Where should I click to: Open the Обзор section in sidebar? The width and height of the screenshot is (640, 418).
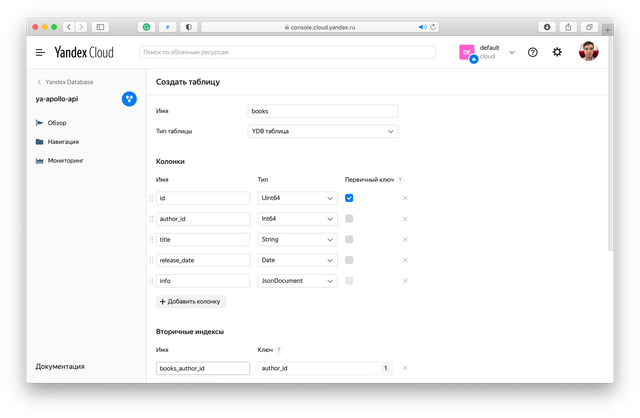(56, 123)
